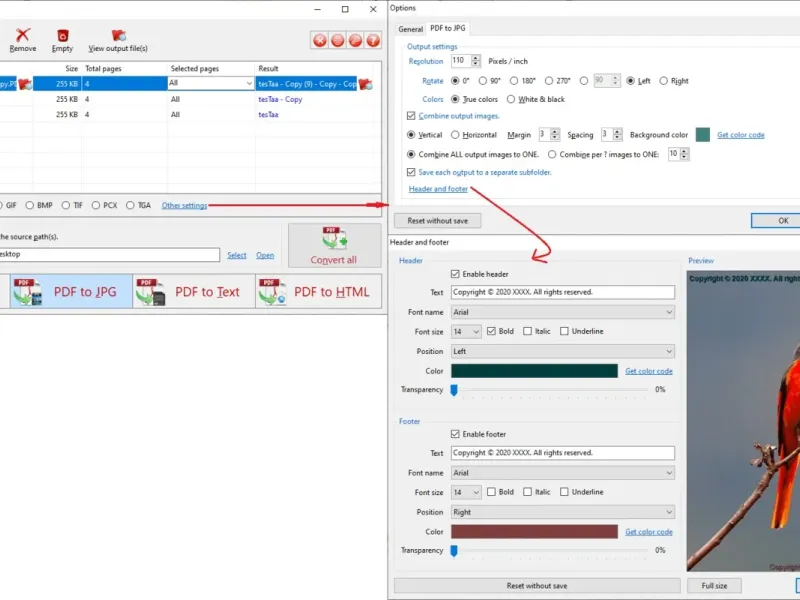Click the Select path link
The width and height of the screenshot is (800, 600).
(237, 255)
